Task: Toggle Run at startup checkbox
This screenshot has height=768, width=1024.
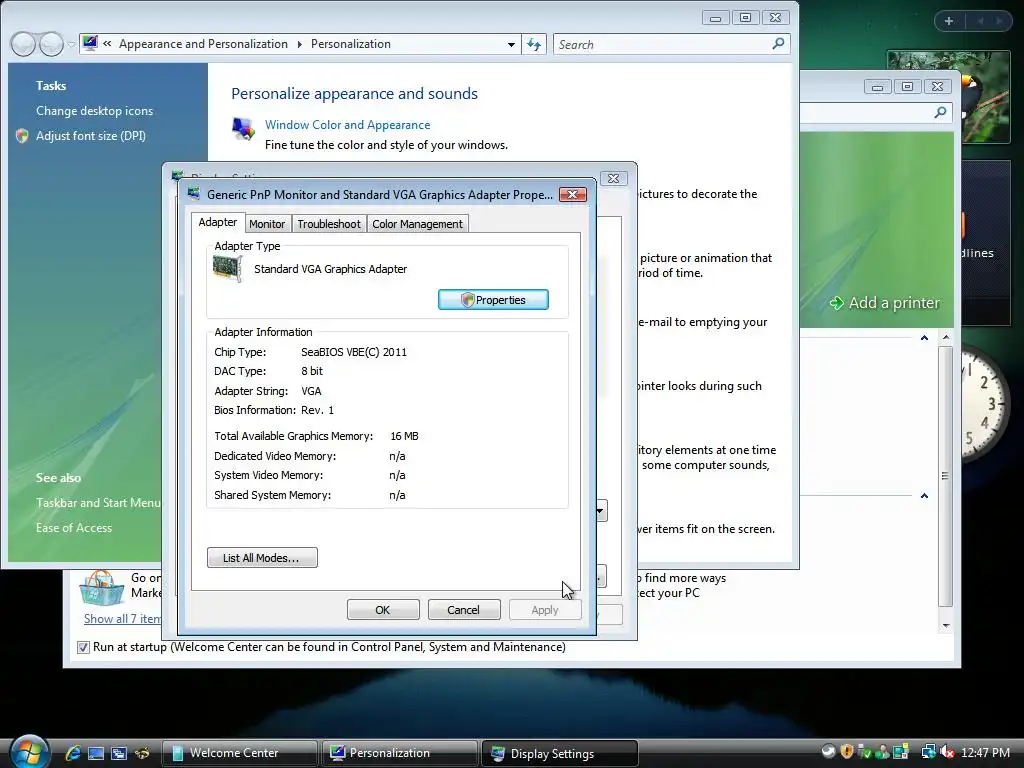Action: [83, 647]
